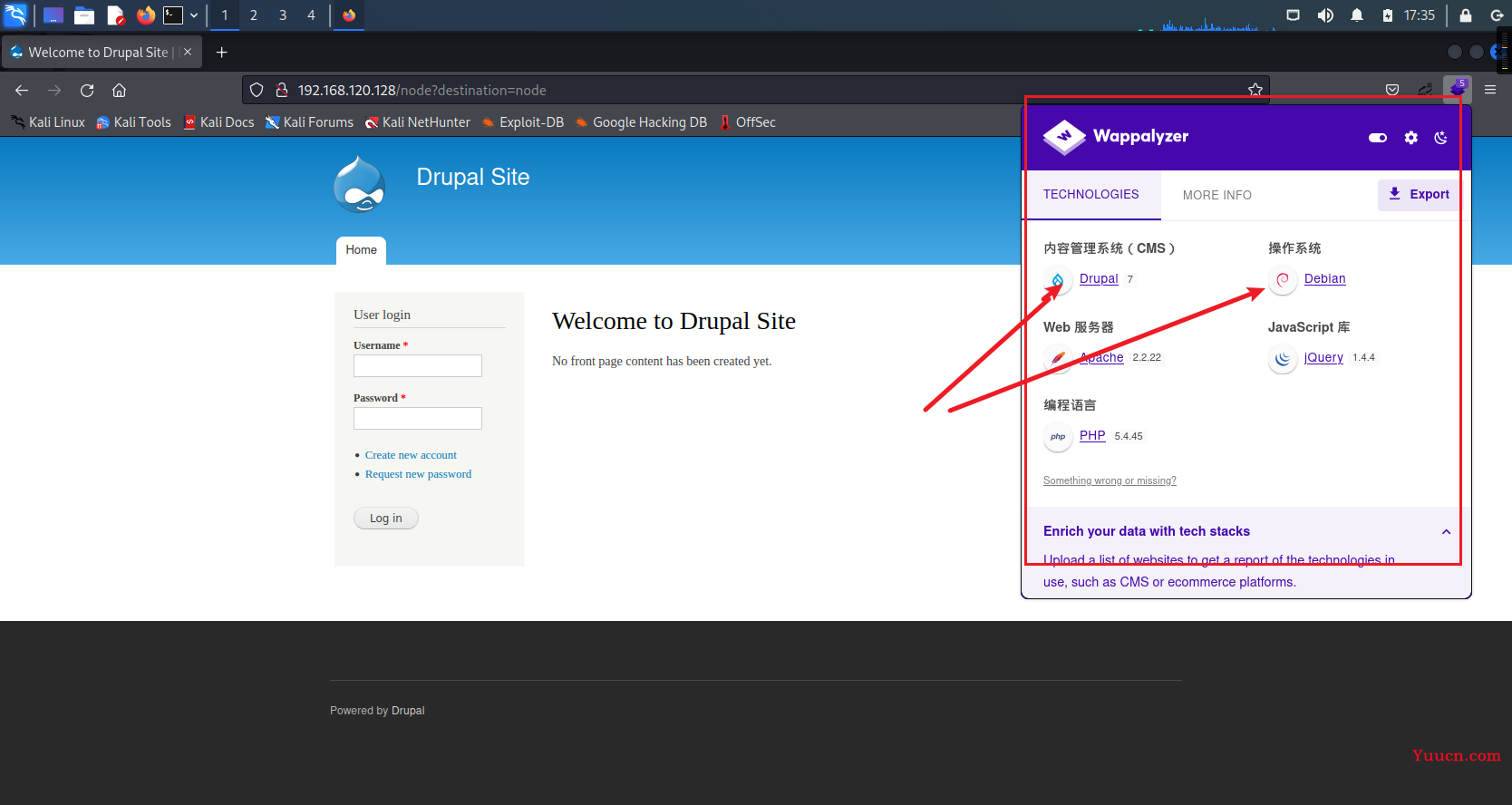This screenshot has width=1512, height=805.
Task: Click the jQuery logo icon
Action: (x=1283, y=359)
